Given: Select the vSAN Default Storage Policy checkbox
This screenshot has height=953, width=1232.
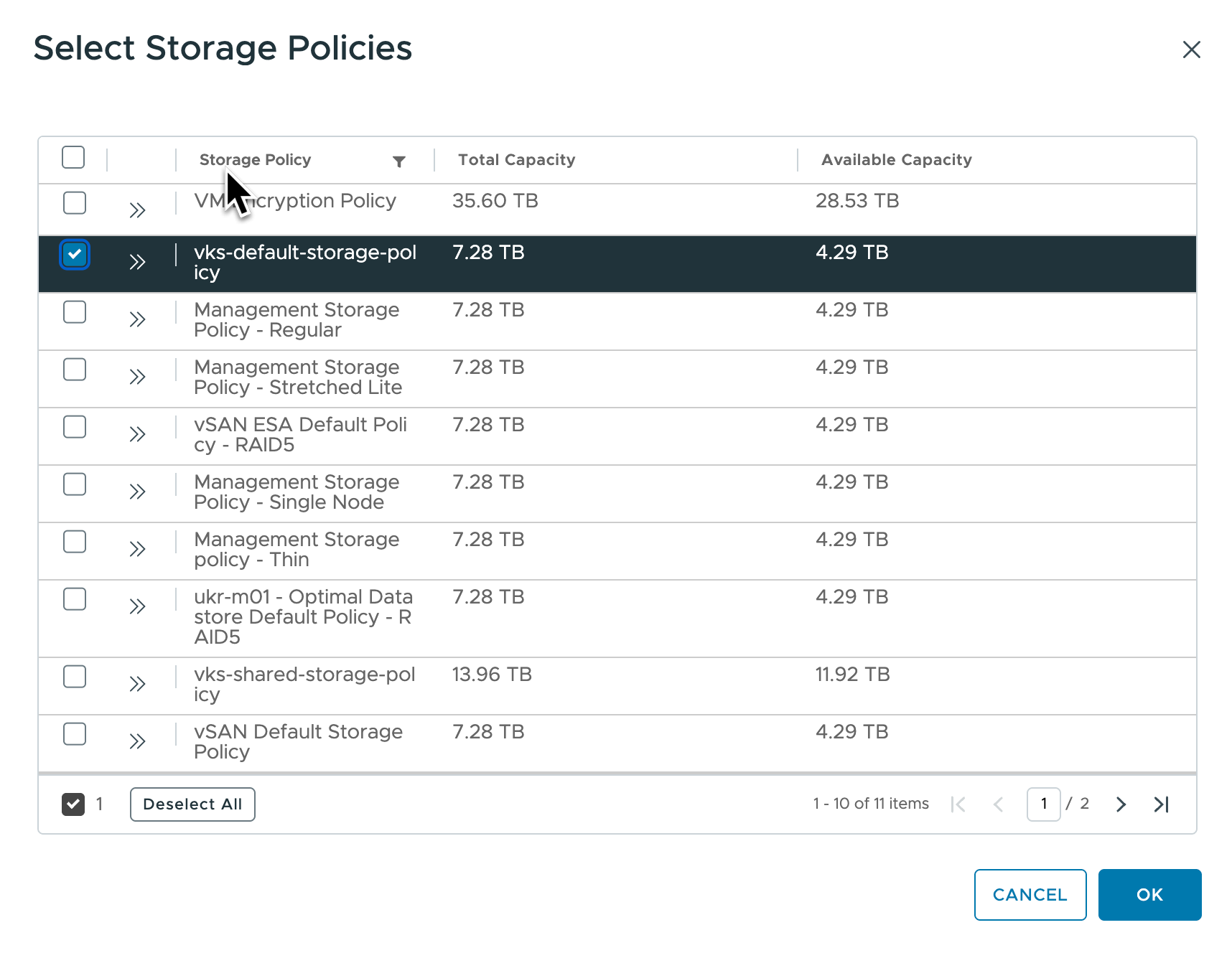Looking at the screenshot, I should click(75, 733).
